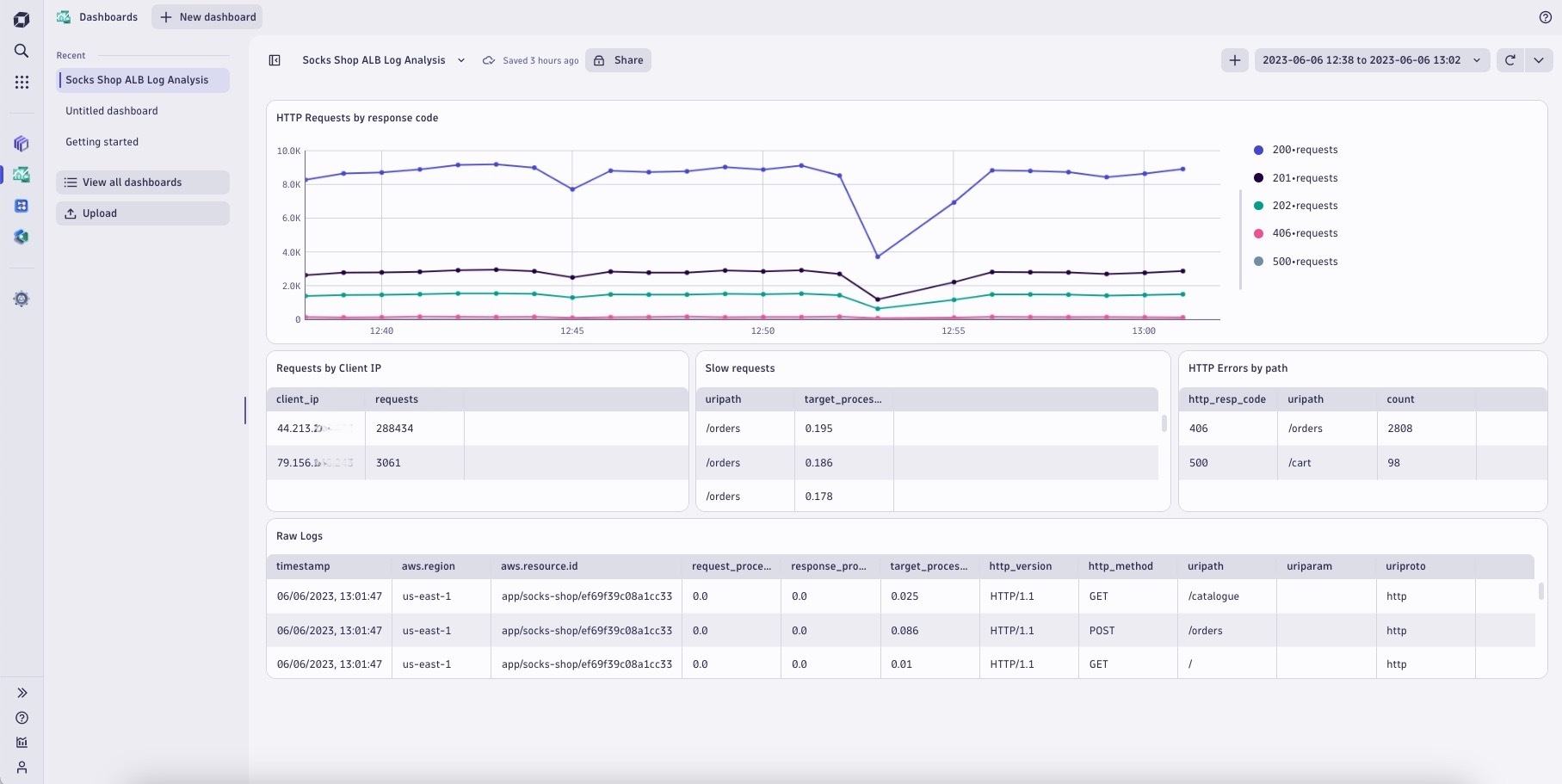
Task: Click HTTP Requests by response code title
Action: [357, 118]
